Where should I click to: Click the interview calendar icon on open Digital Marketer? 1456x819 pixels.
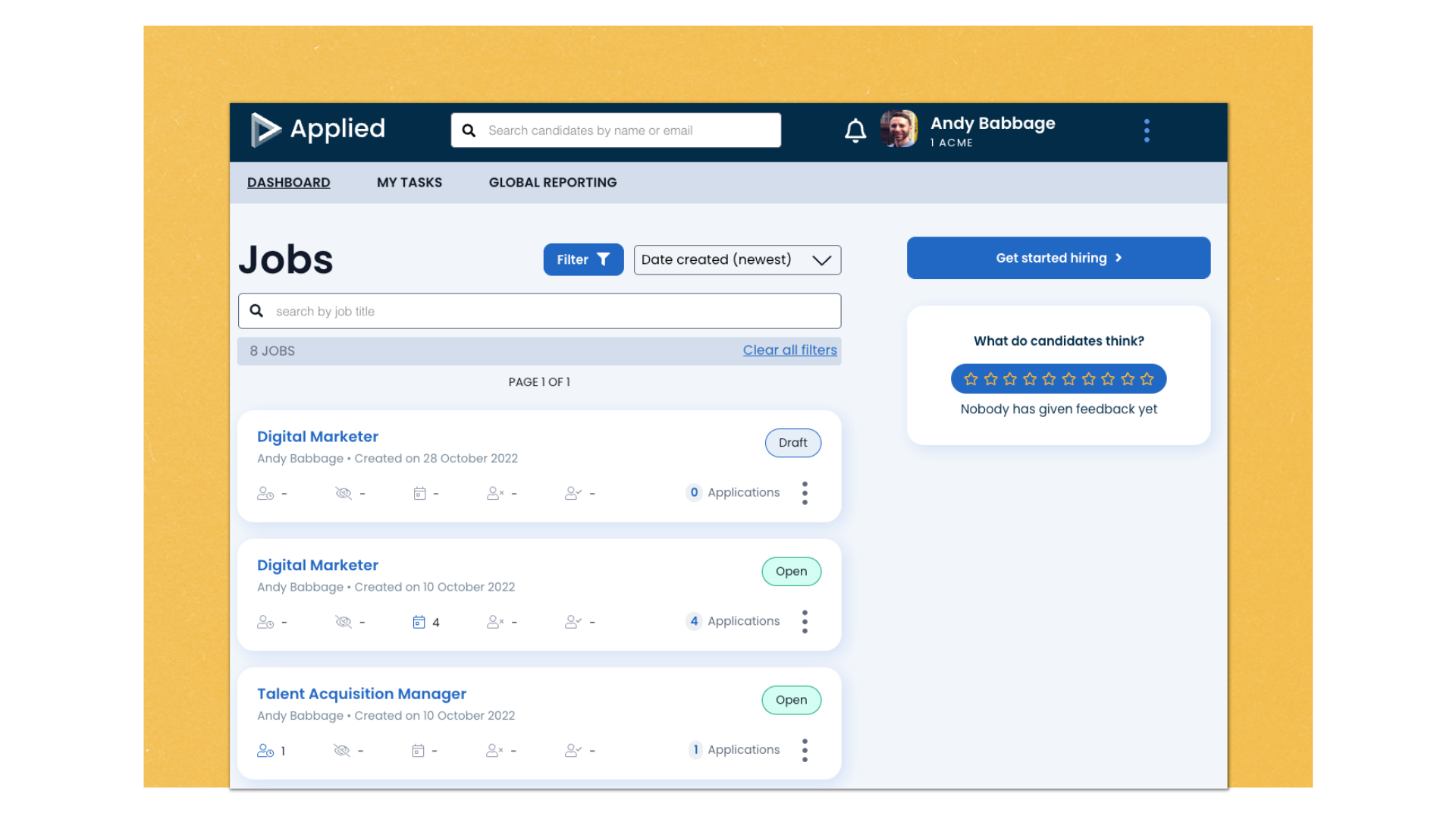coord(419,621)
